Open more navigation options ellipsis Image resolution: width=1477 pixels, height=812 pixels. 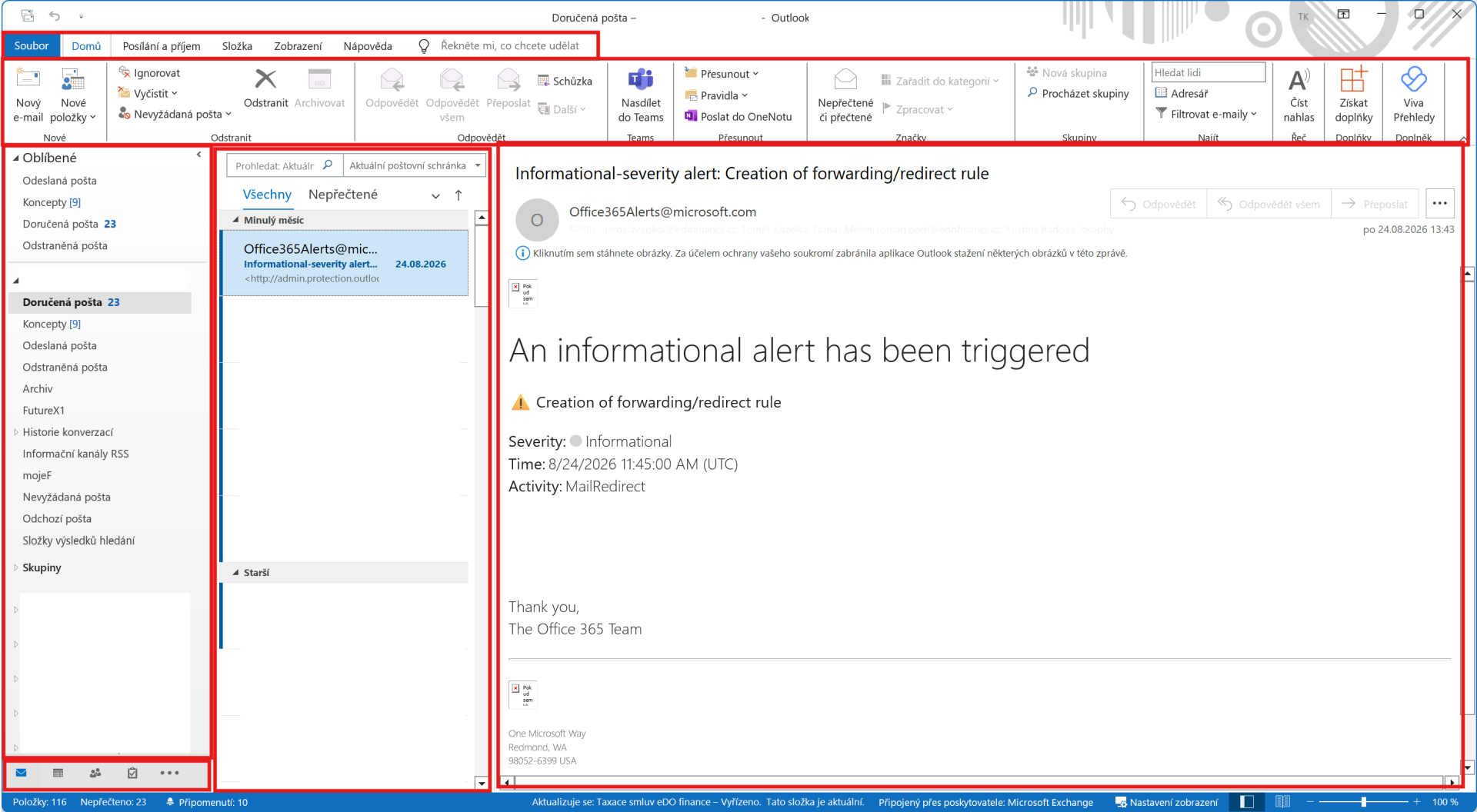point(169,773)
